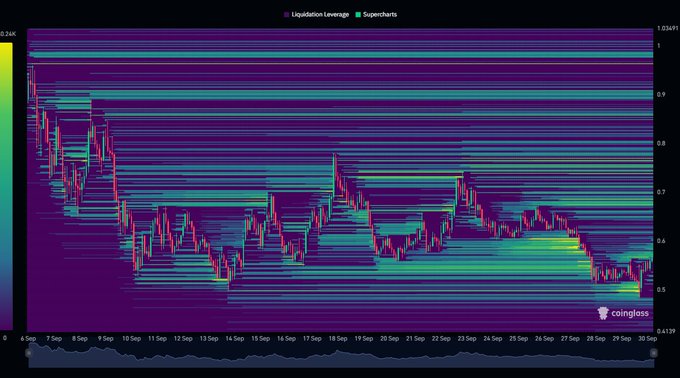Click the 12 Sep date label
The width and height of the screenshot is (680, 378).
tap(183, 339)
